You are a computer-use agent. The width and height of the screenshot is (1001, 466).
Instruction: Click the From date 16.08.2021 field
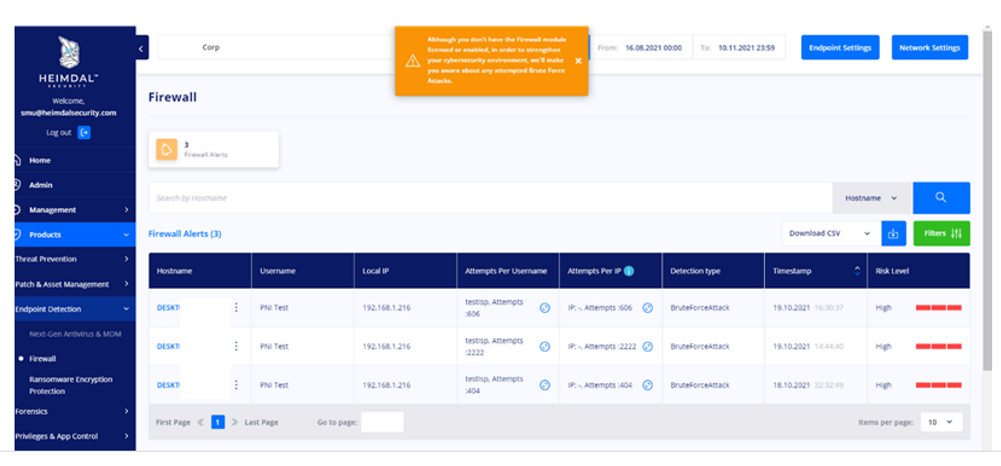[x=642, y=47]
